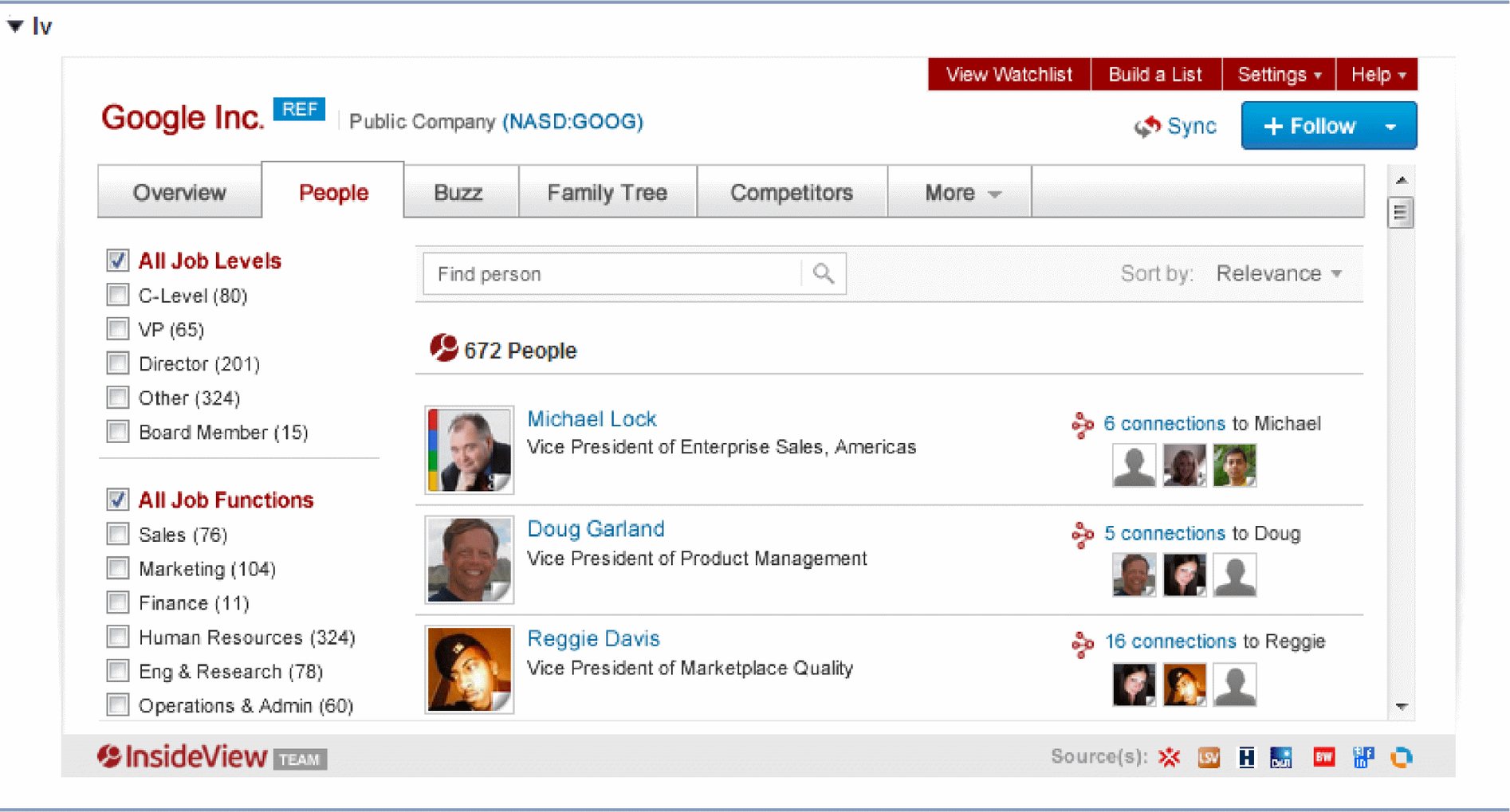Viewport: 1510px width, 812px height.
Task: Click the connections icon next to Michael
Action: (x=1083, y=425)
